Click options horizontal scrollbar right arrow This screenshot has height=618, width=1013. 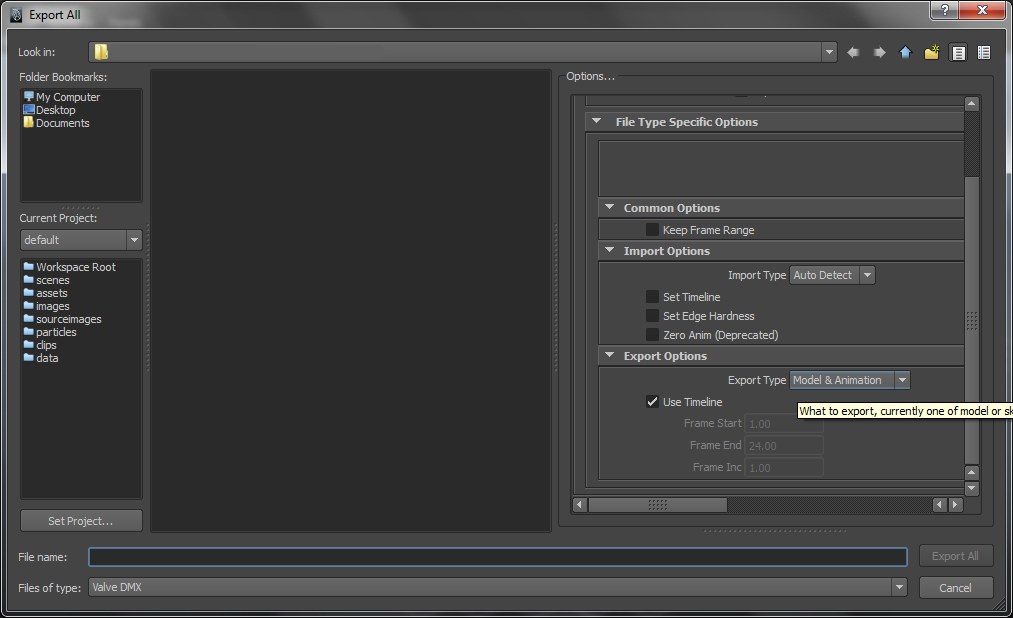point(955,504)
